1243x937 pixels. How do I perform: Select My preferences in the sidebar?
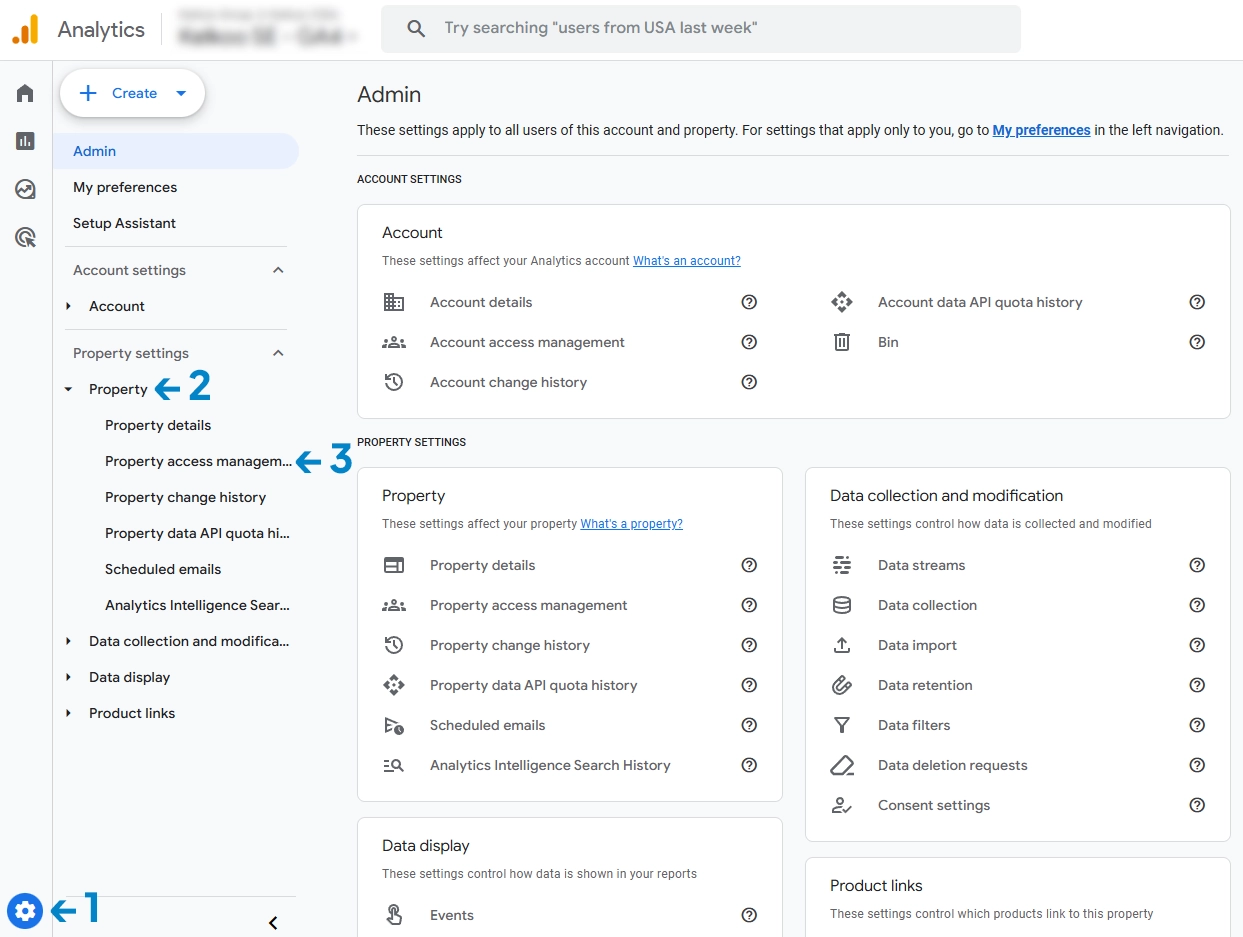(x=125, y=187)
